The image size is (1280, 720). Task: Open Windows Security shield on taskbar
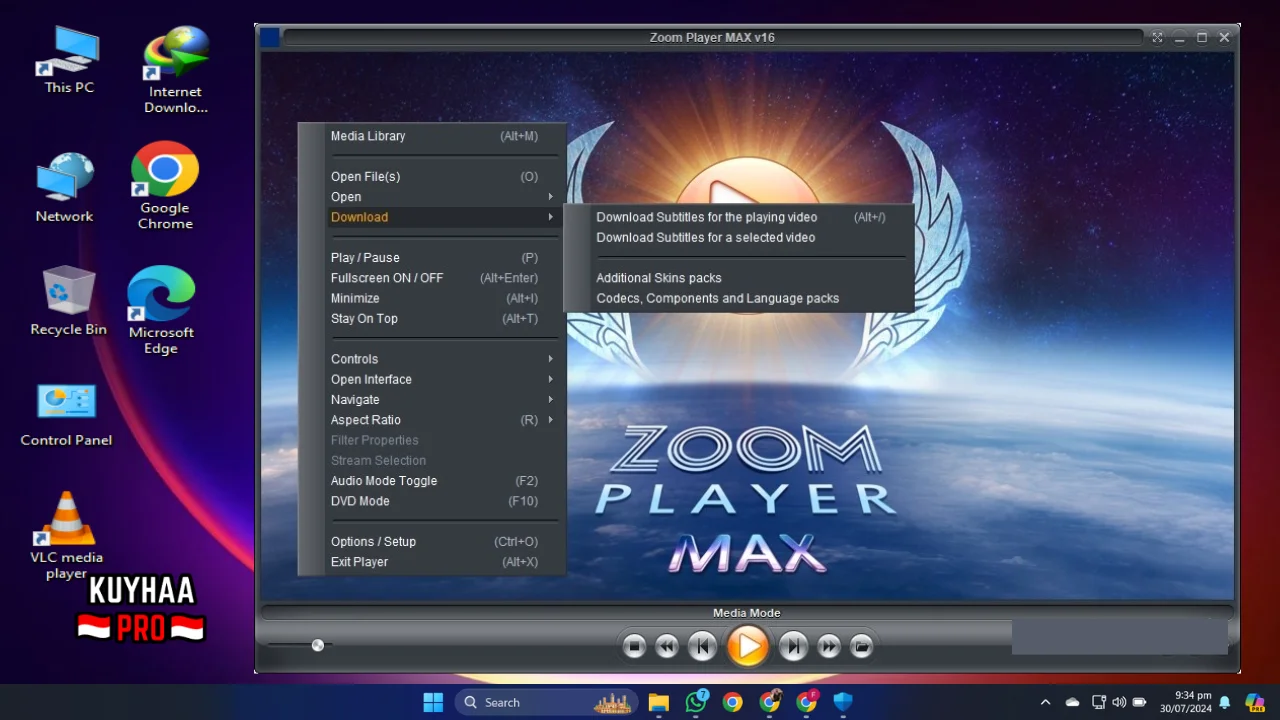843,702
